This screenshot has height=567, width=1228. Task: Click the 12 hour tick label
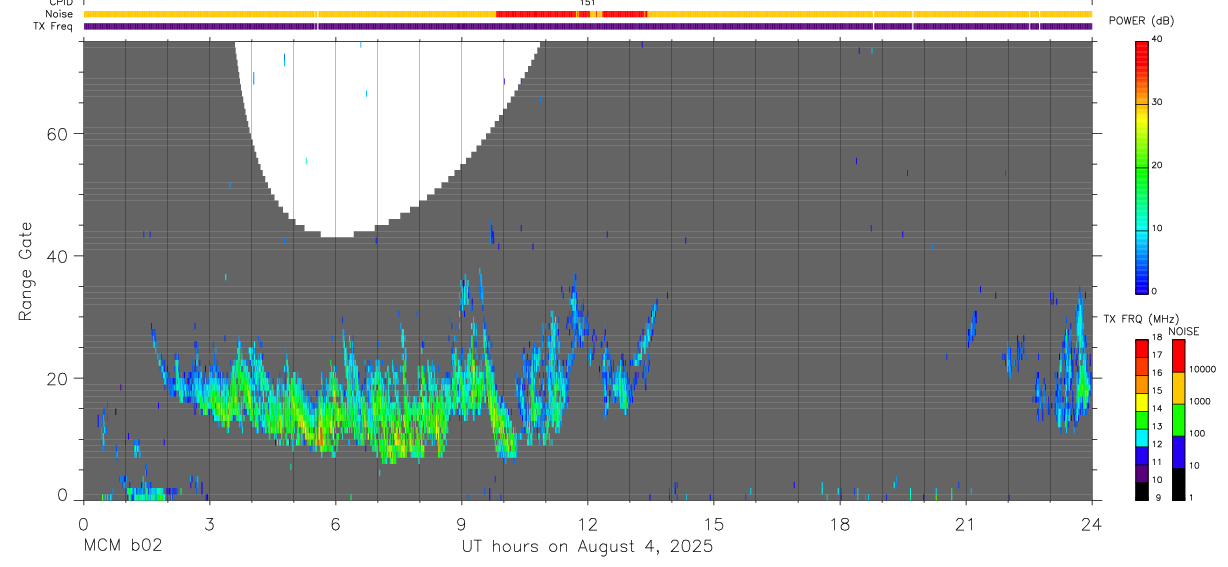click(x=588, y=523)
